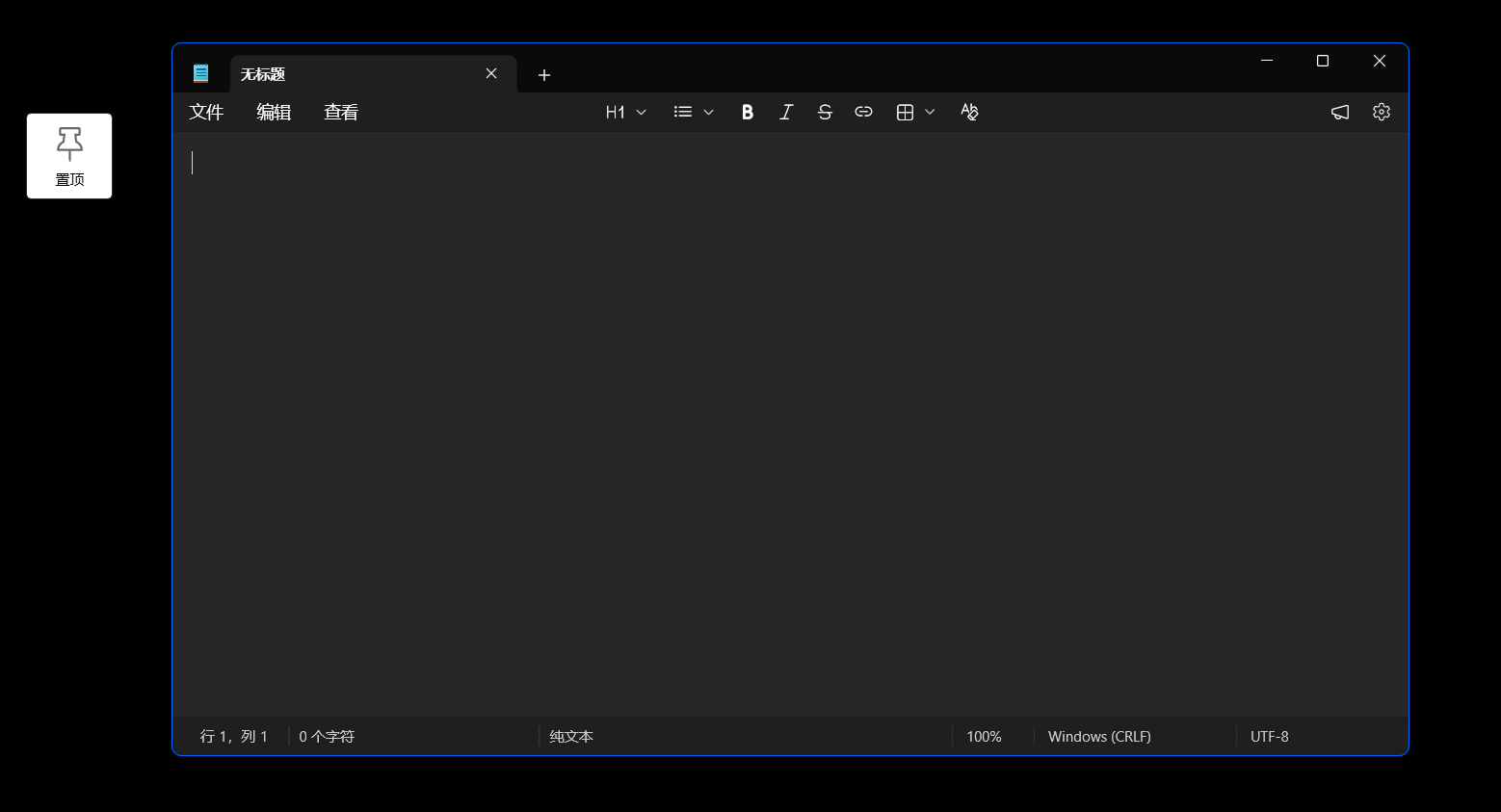This screenshot has height=812, width=1501.
Task: Clear formatting with the eraser-A icon
Action: pyautogui.click(x=969, y=112)
